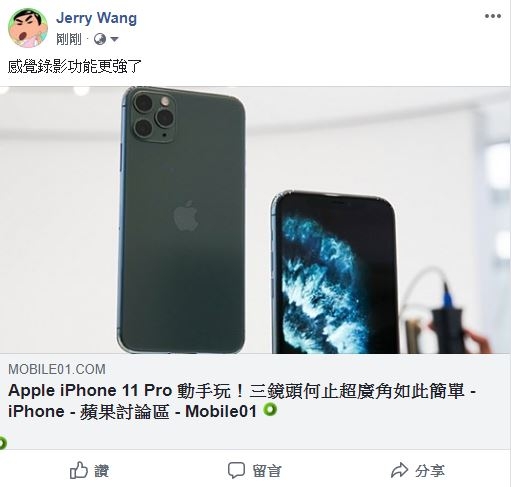Screen dimensions: 511x487
Task: Open the three-dot post options menu
Action: tap(493, 16)
